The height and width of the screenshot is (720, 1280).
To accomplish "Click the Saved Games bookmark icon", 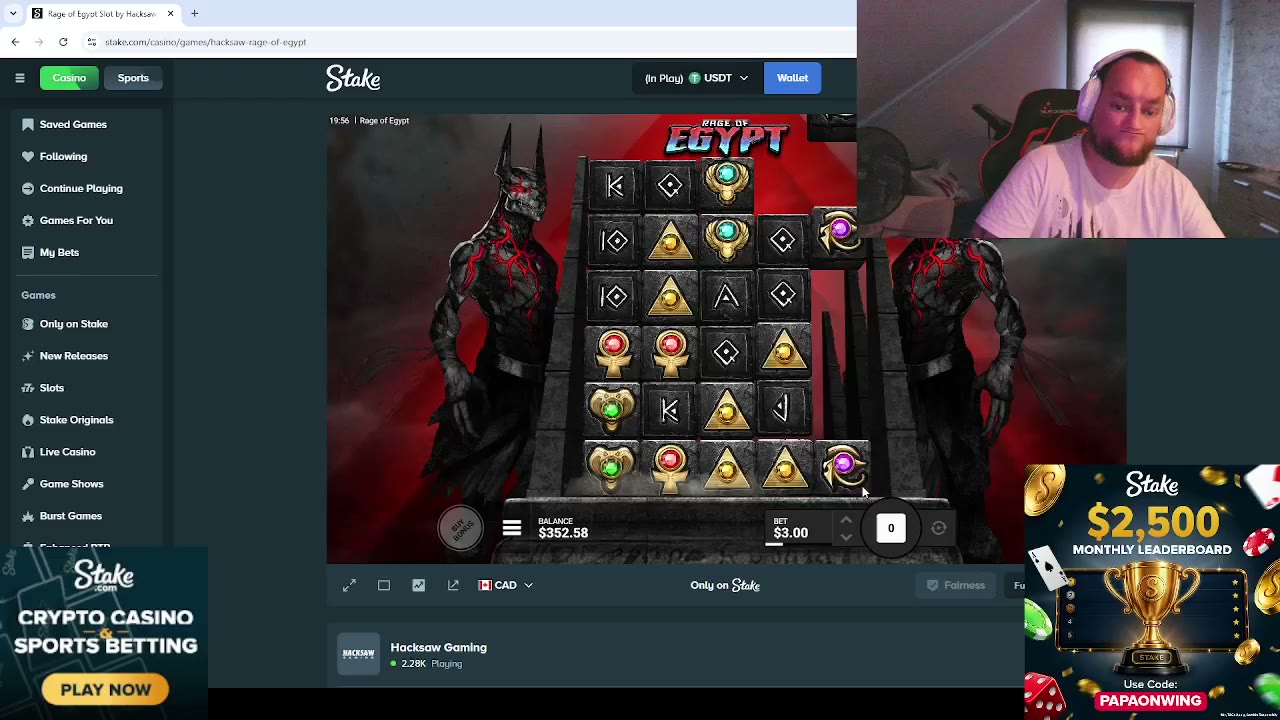I will (27, 124).
